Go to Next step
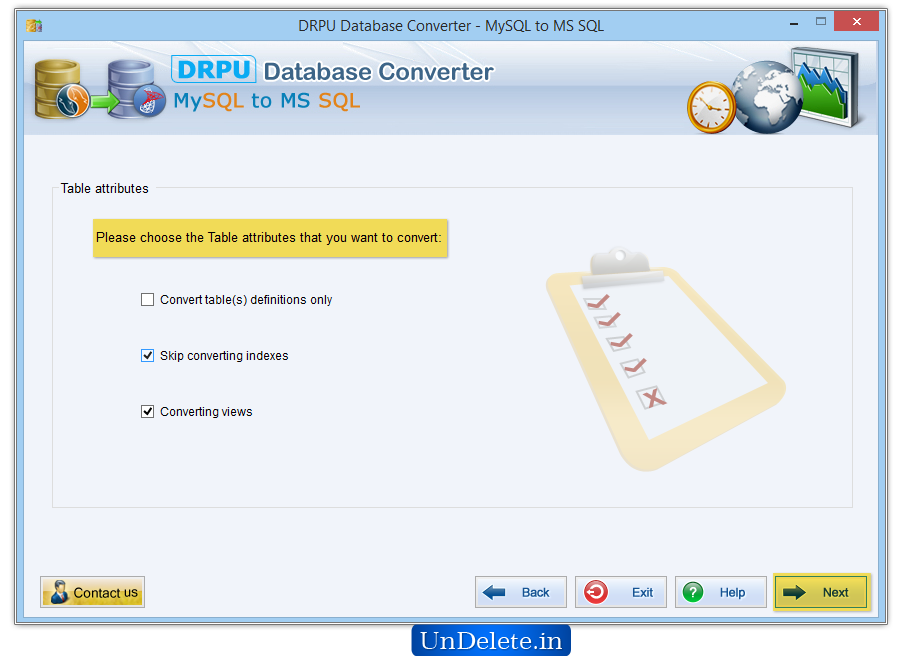900x658 pixels. [821, 592]
